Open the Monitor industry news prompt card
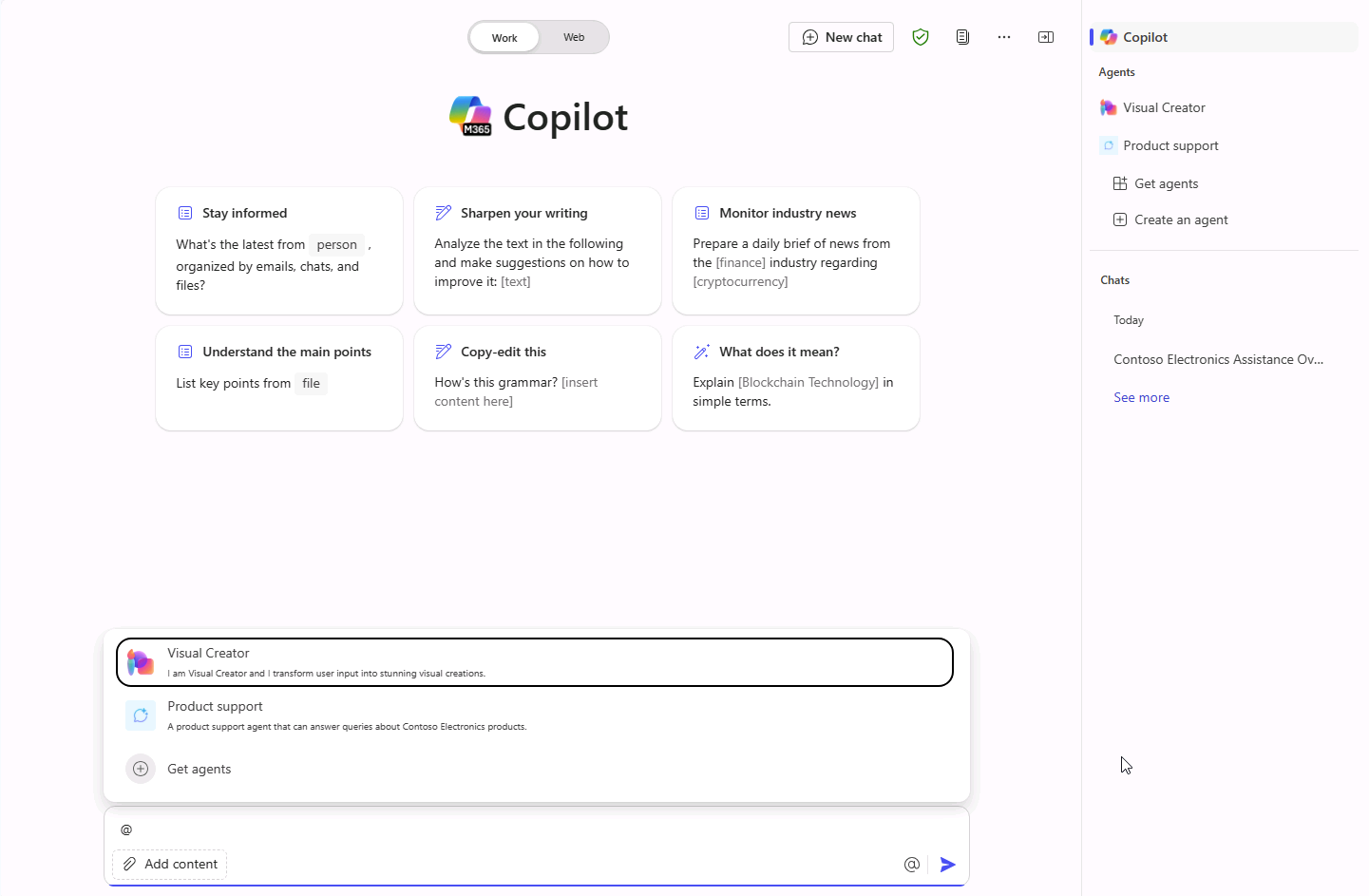1369x896 pixels. [x=796, y=251]
